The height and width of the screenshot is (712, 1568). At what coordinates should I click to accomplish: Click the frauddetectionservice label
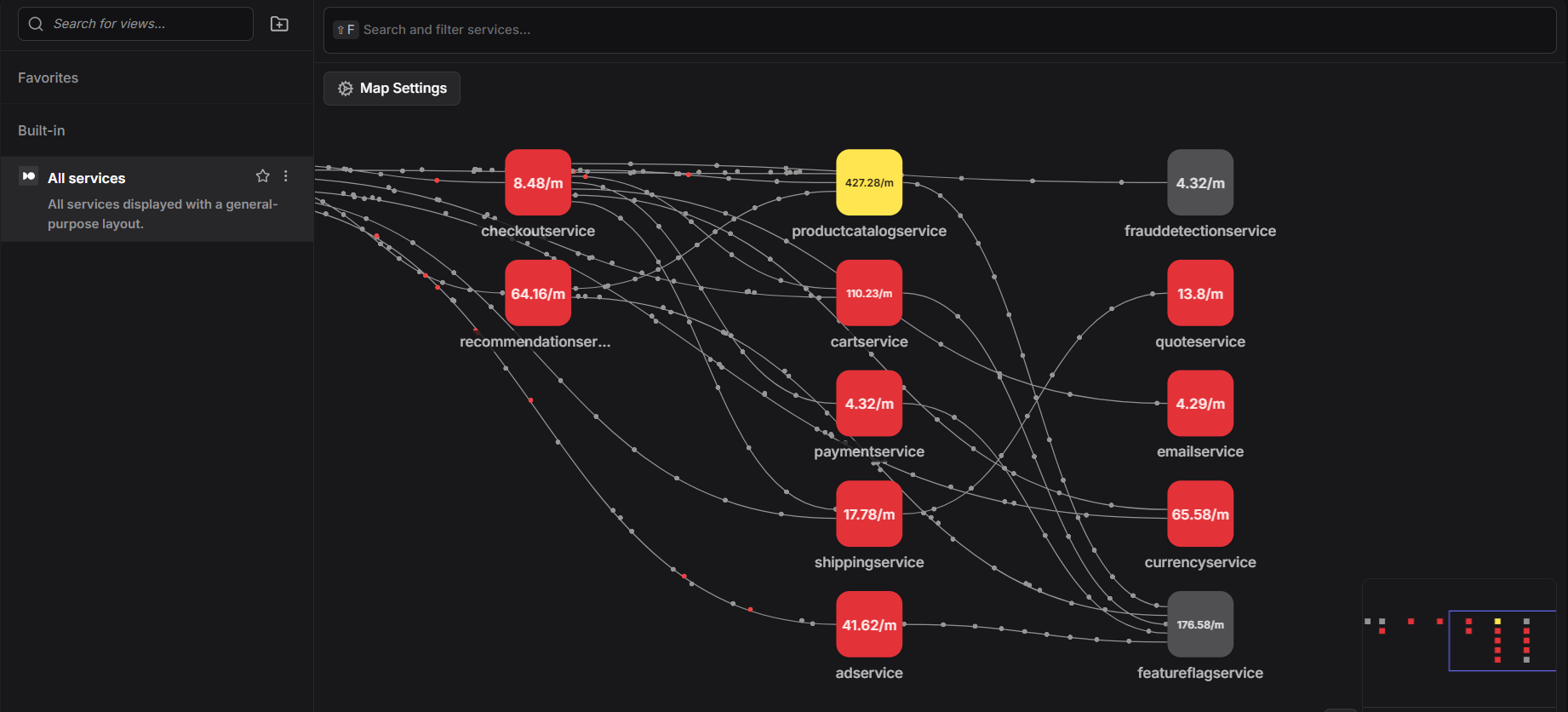(x=1200, y=231)
